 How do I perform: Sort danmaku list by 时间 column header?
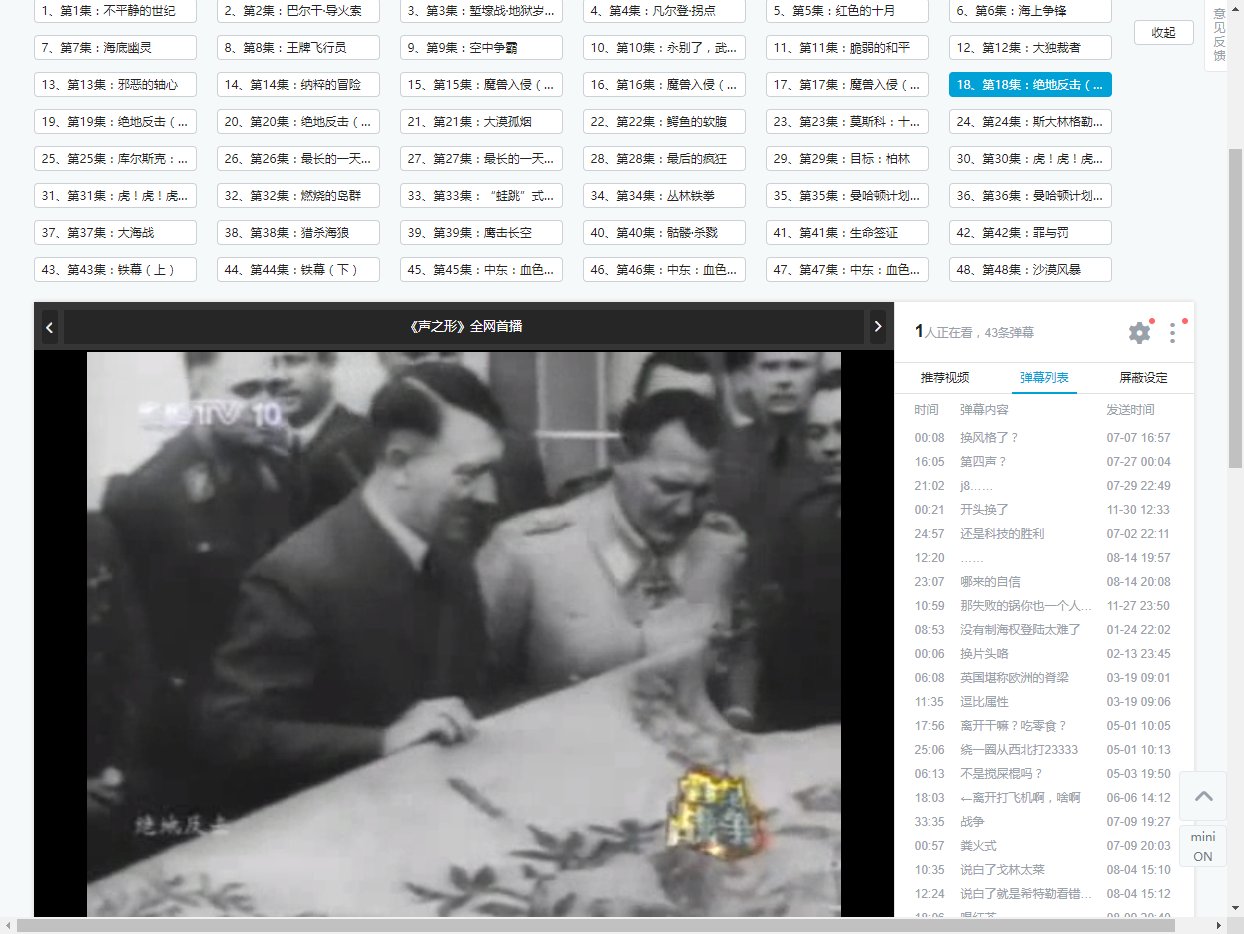(x=927, y=410)
